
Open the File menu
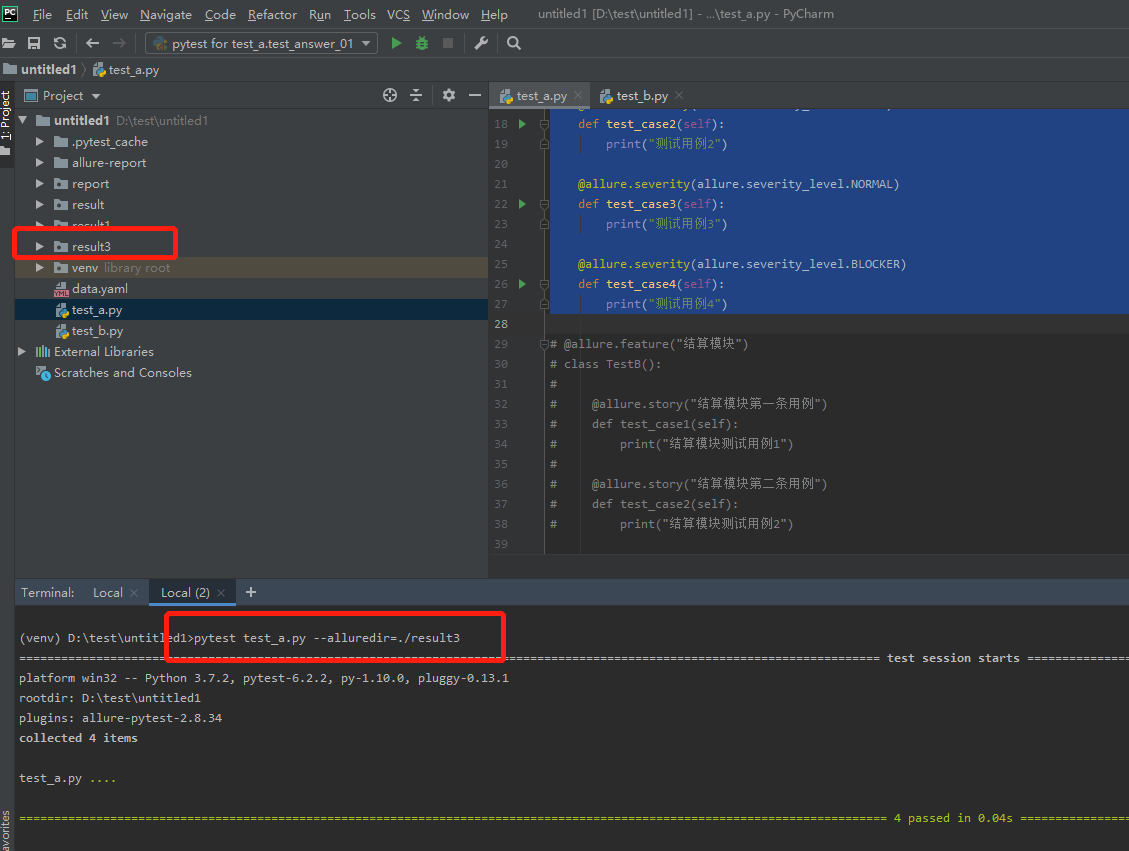tap(42, 14)
